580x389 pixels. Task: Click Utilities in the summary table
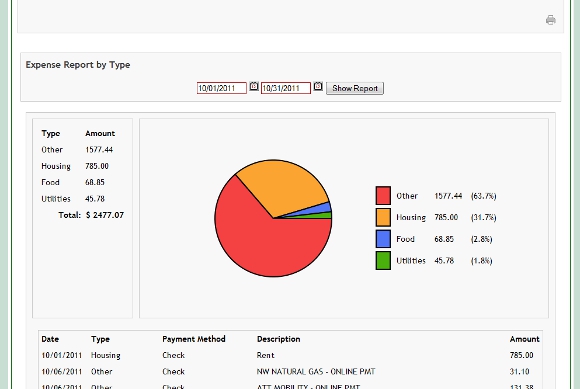click(56, 199)
